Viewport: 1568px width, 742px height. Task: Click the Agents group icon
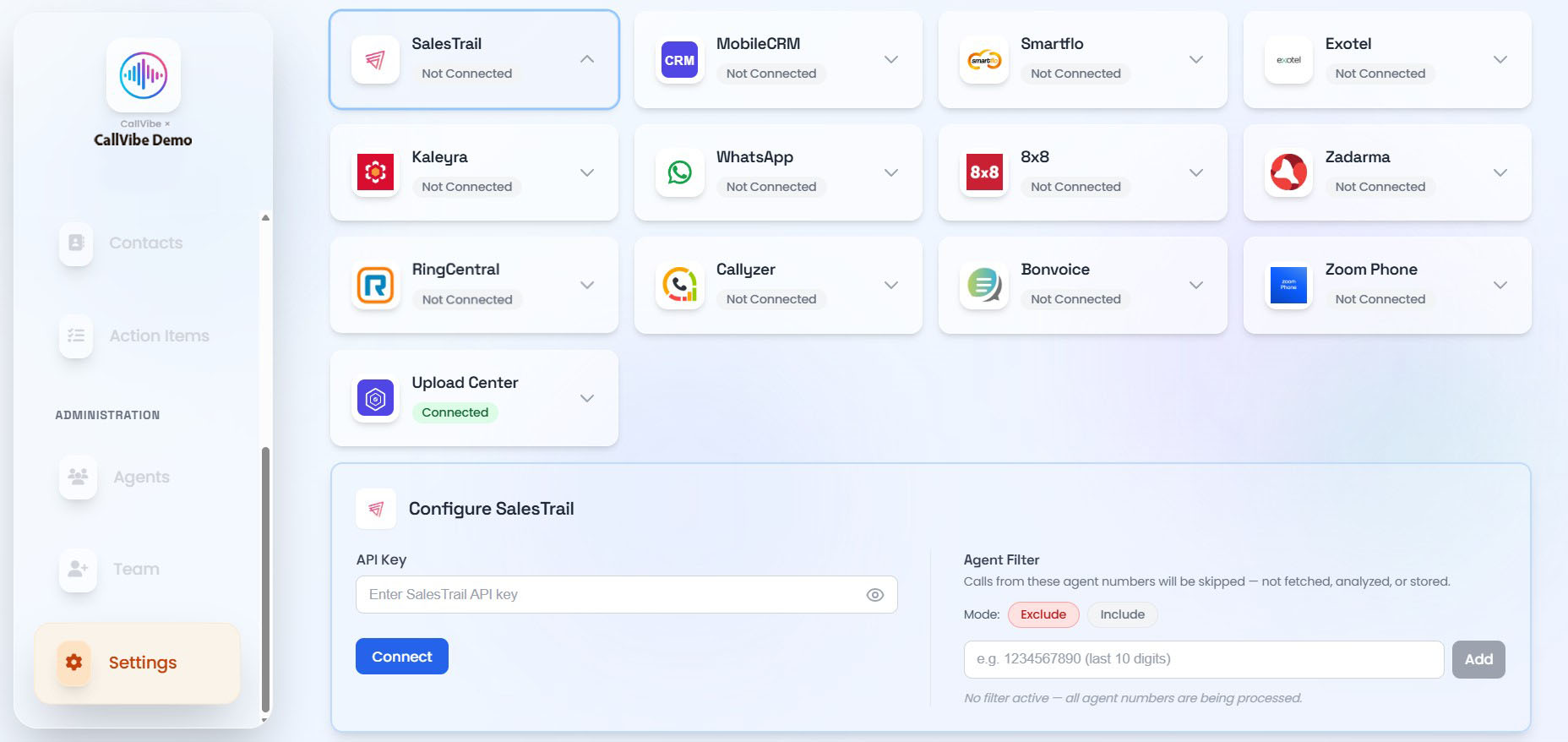point(78,477)
